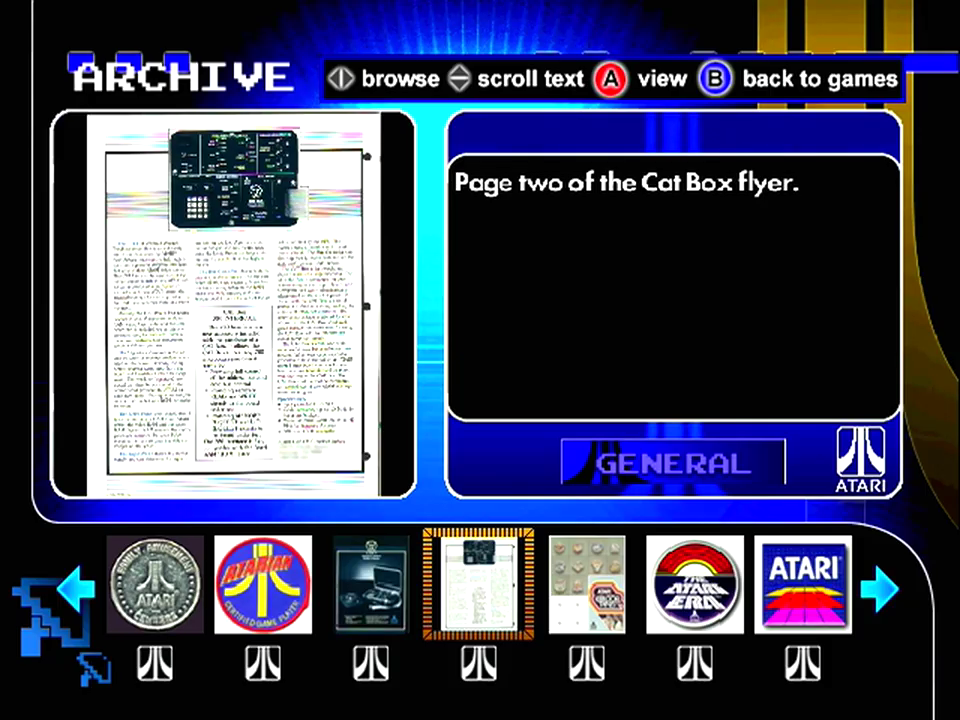Screen dimensions: 960x720
Task: Click Atari logo icon under console ad
Action: [x=371, y=663]
